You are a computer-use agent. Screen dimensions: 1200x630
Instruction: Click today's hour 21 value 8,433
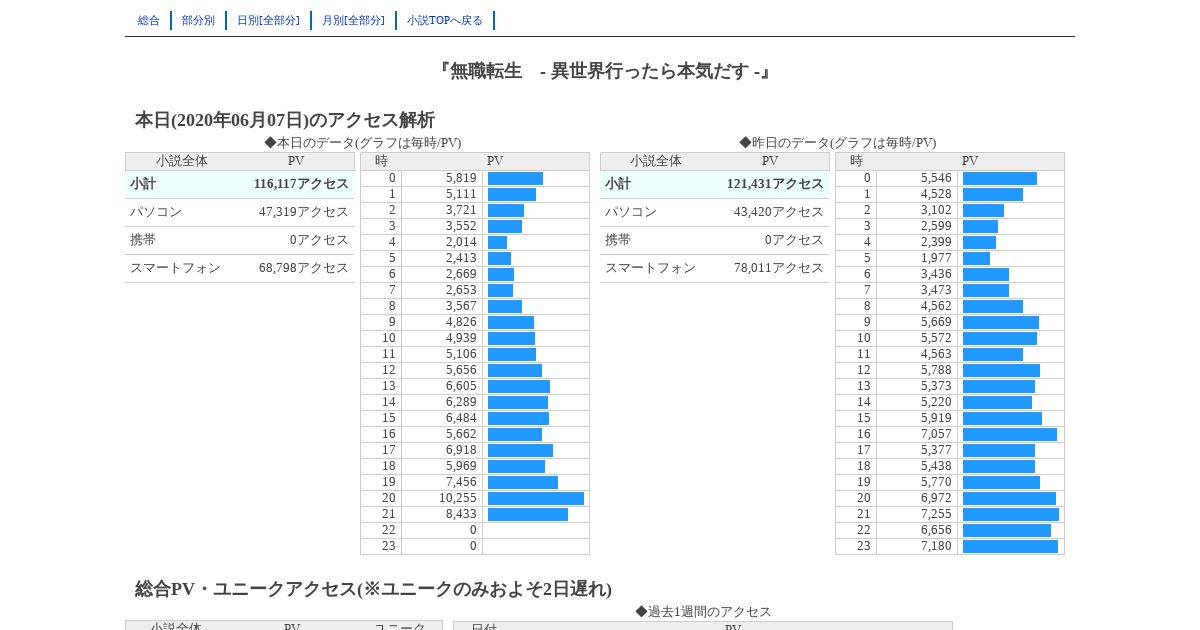461,514
